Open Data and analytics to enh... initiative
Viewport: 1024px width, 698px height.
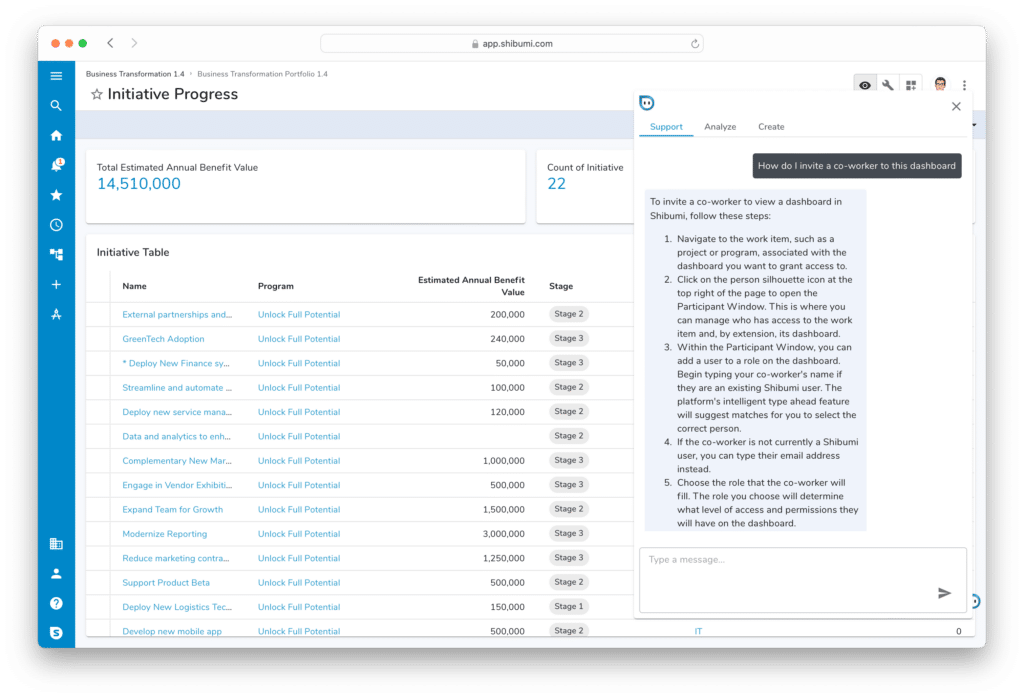pos(176,436)
